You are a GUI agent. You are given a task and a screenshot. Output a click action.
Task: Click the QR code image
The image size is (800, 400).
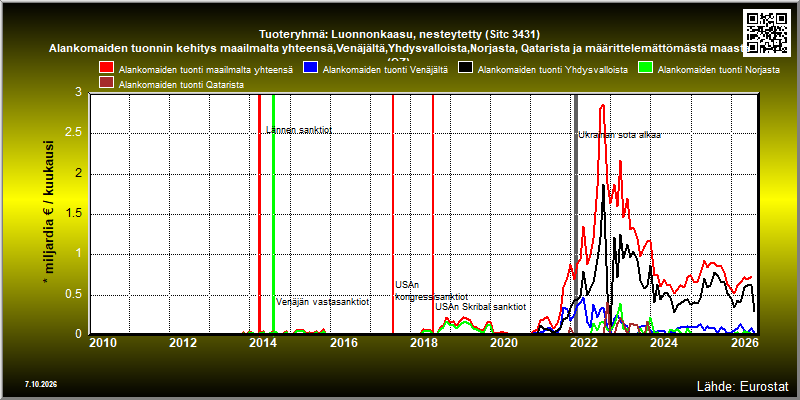[768, 32]
